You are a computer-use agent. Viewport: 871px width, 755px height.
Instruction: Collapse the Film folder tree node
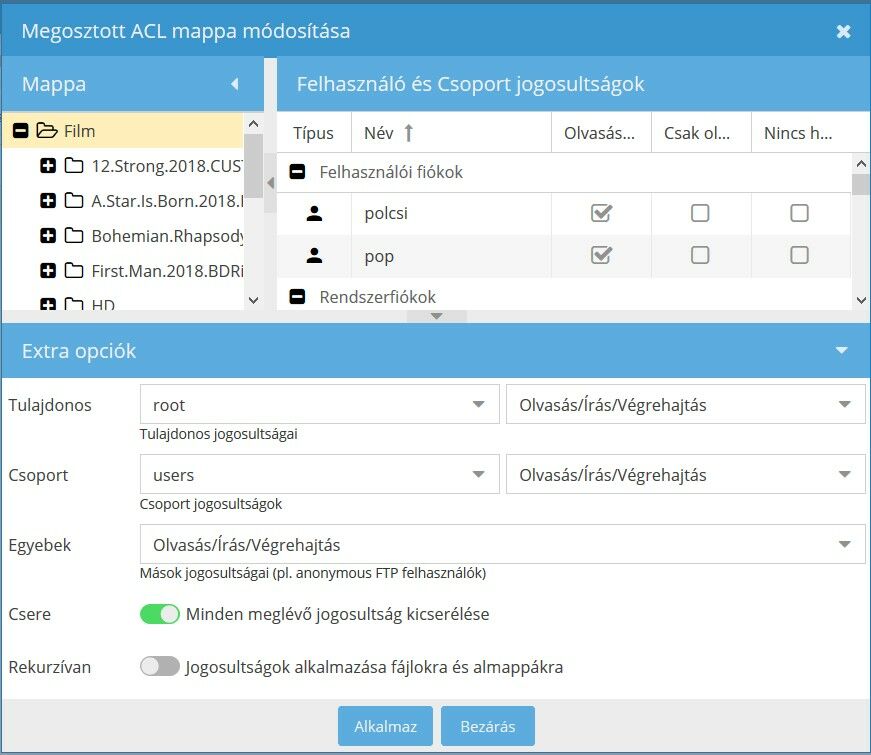20,130
